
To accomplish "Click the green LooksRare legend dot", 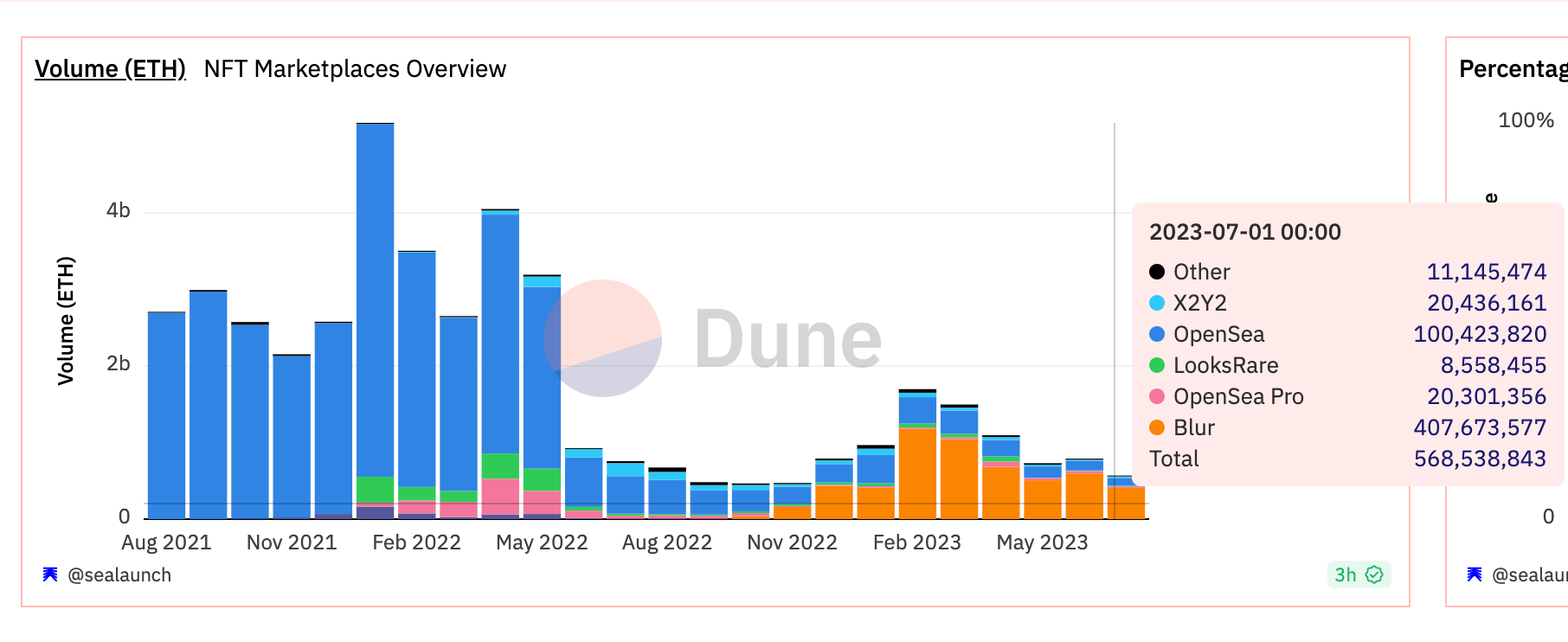I will pyautogui.click(x=1157, y=365).
